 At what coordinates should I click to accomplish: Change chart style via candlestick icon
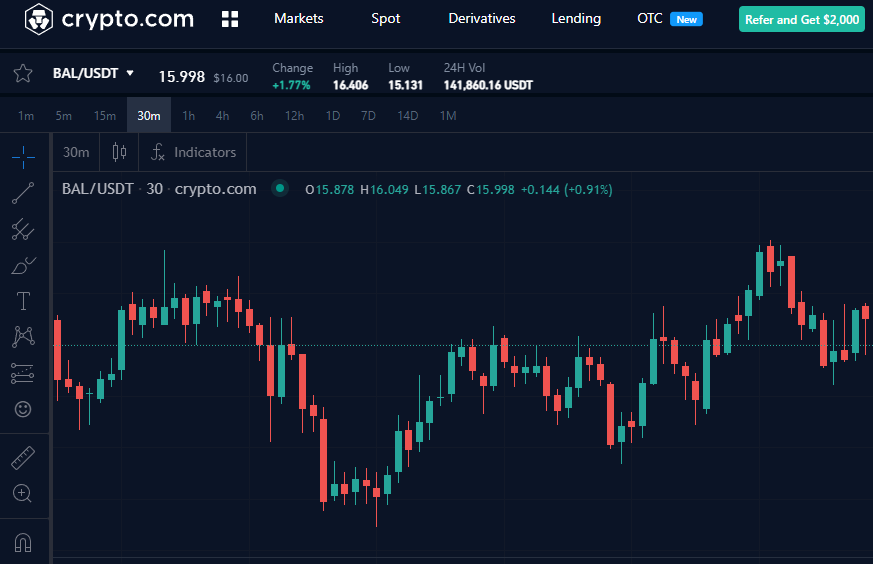coord(119,152)
